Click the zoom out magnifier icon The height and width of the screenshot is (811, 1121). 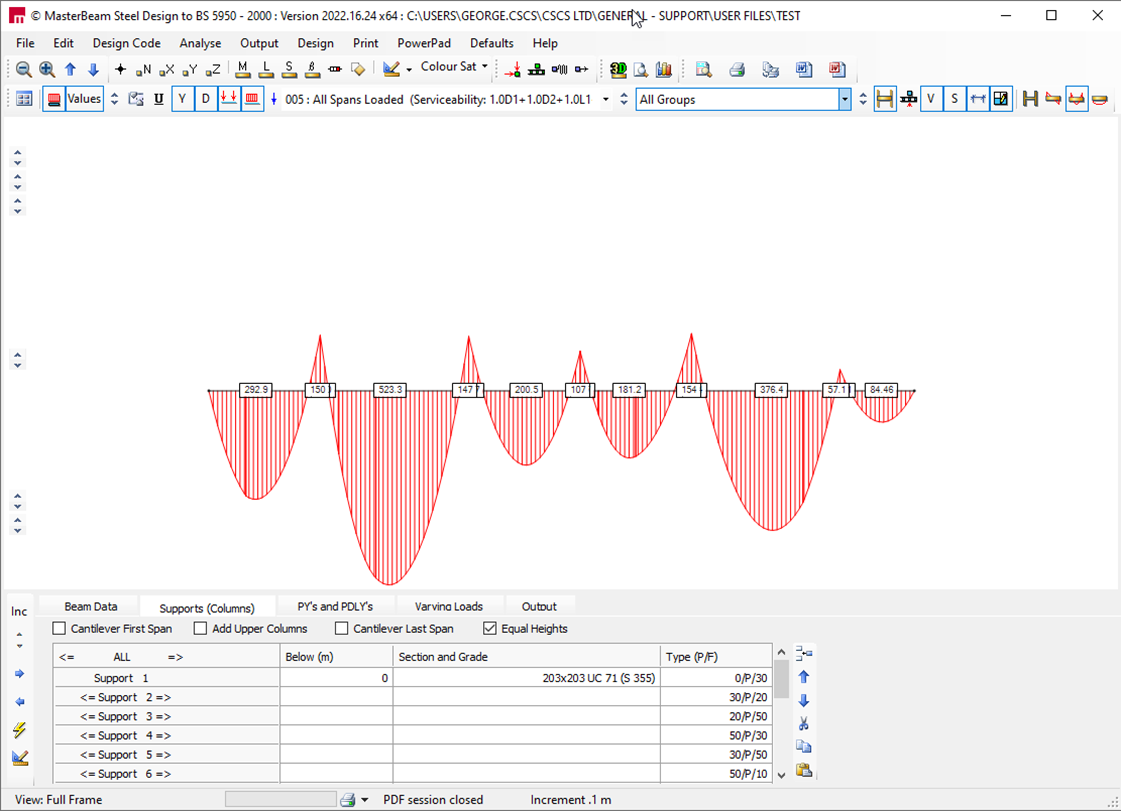[x=24, y=69]
